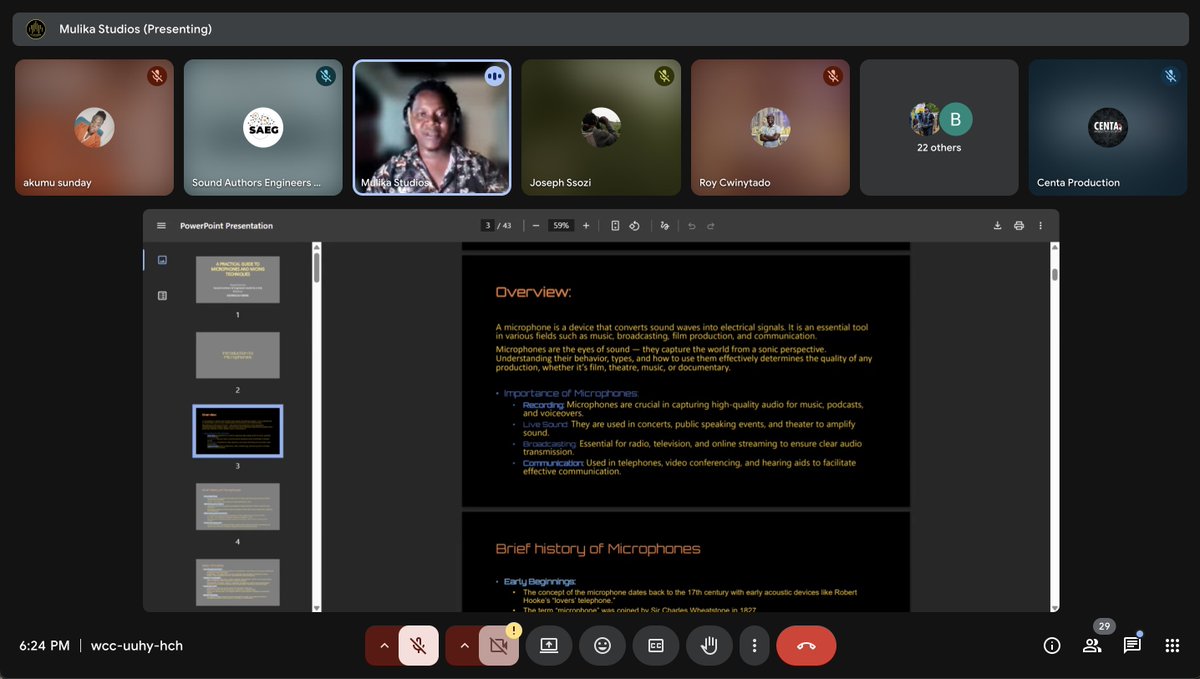The height and width of the screenshot is (679, 1200).
Task: Click Mulika Studios presenter logo icon
Action: pyautogui.click(x=36, y=29)
